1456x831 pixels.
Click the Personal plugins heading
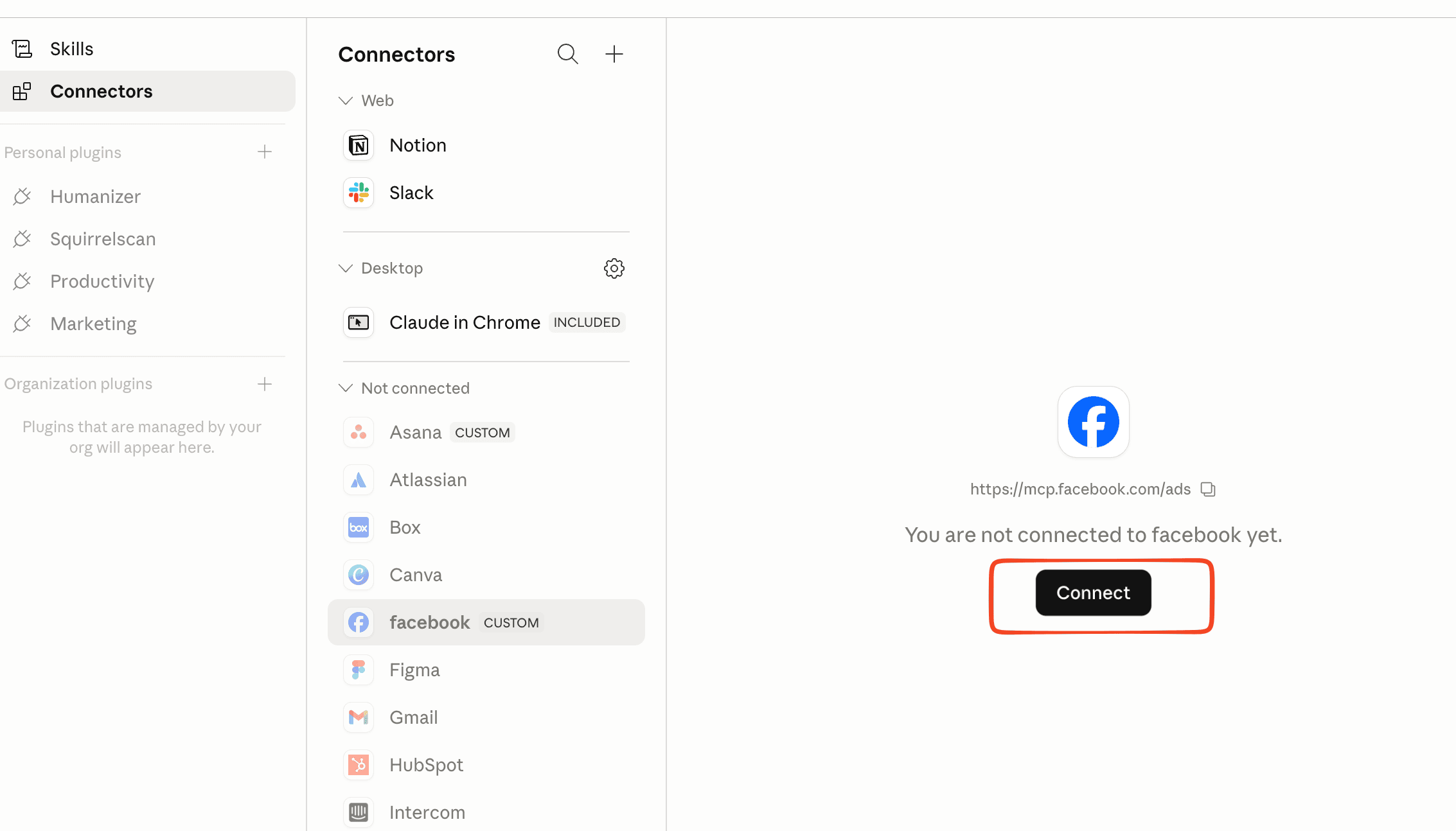(x=63, y=153)
